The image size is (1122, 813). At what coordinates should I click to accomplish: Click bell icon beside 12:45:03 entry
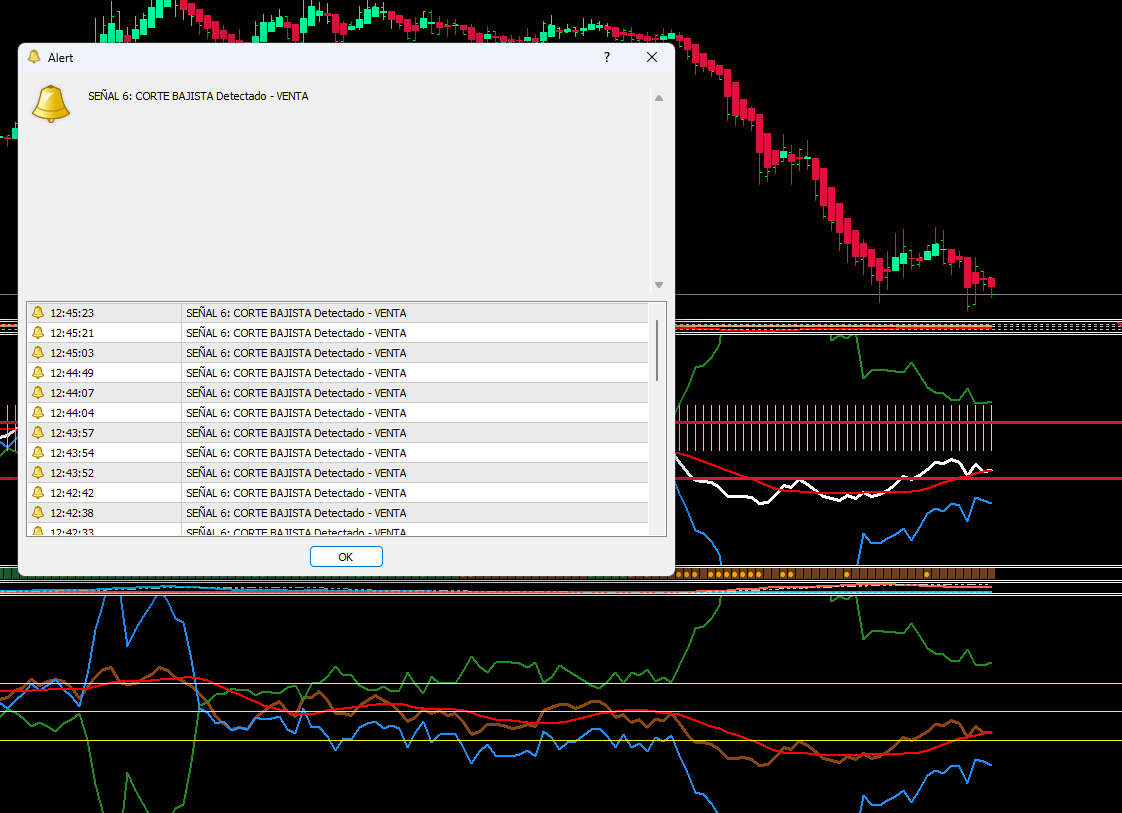[38, 353]
